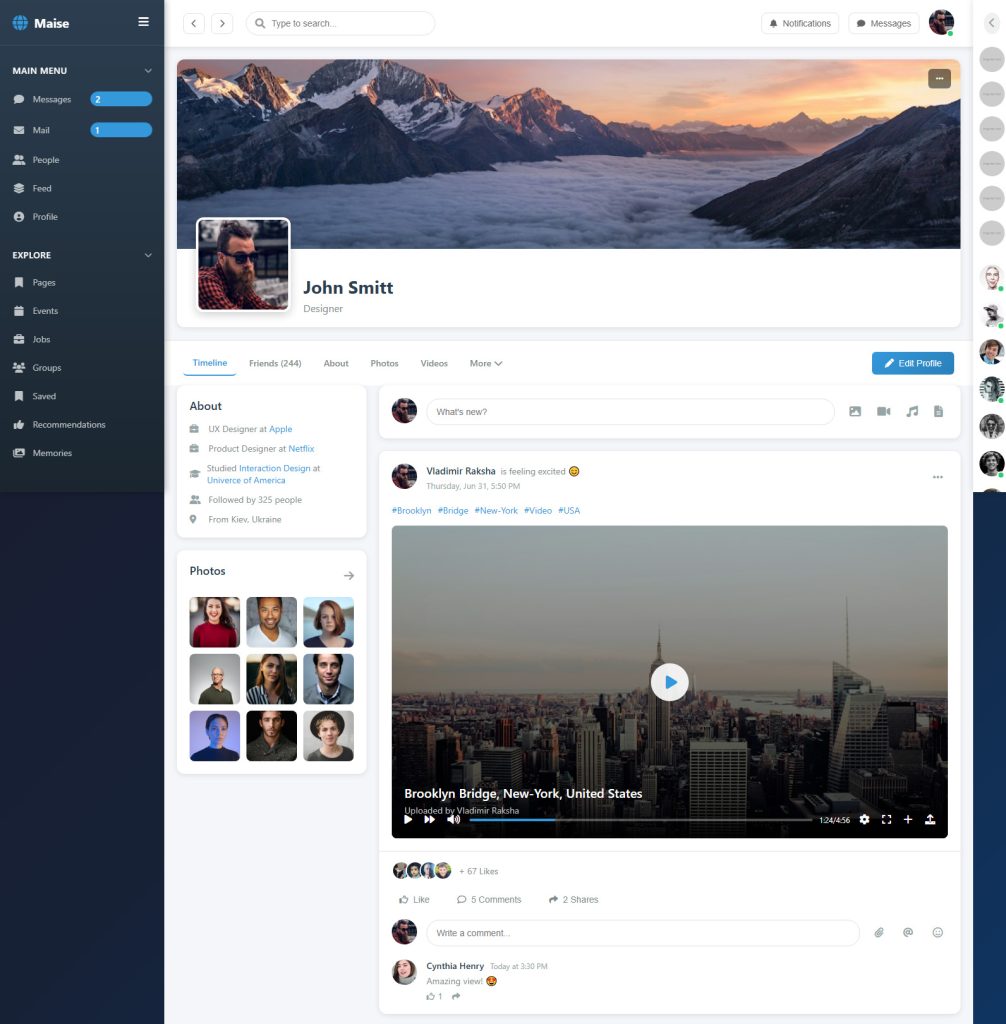Attach a photo to new post
The width and height of the screenshot is (1006, 1024).
(855, 411)
